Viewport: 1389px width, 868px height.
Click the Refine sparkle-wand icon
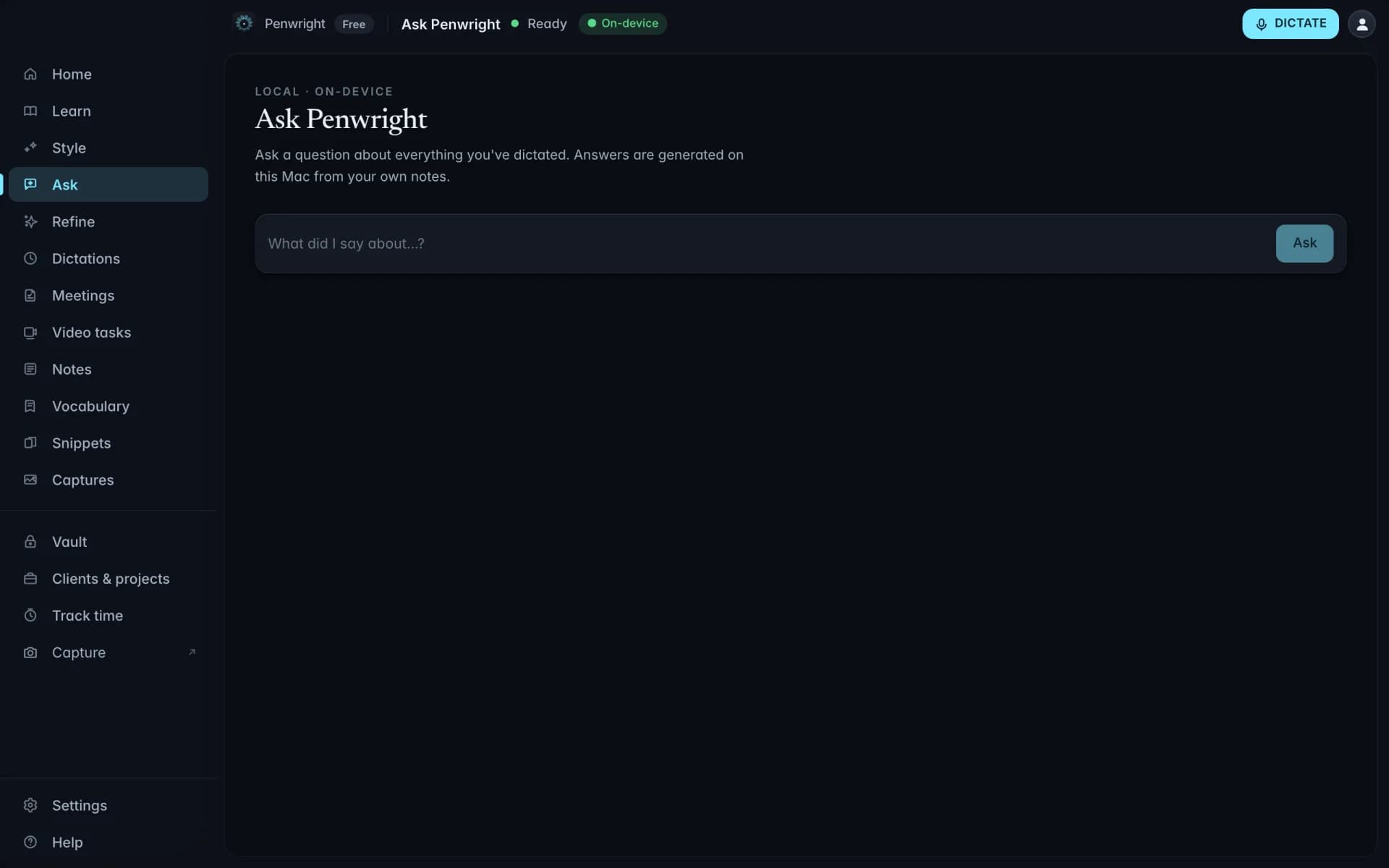30,221
